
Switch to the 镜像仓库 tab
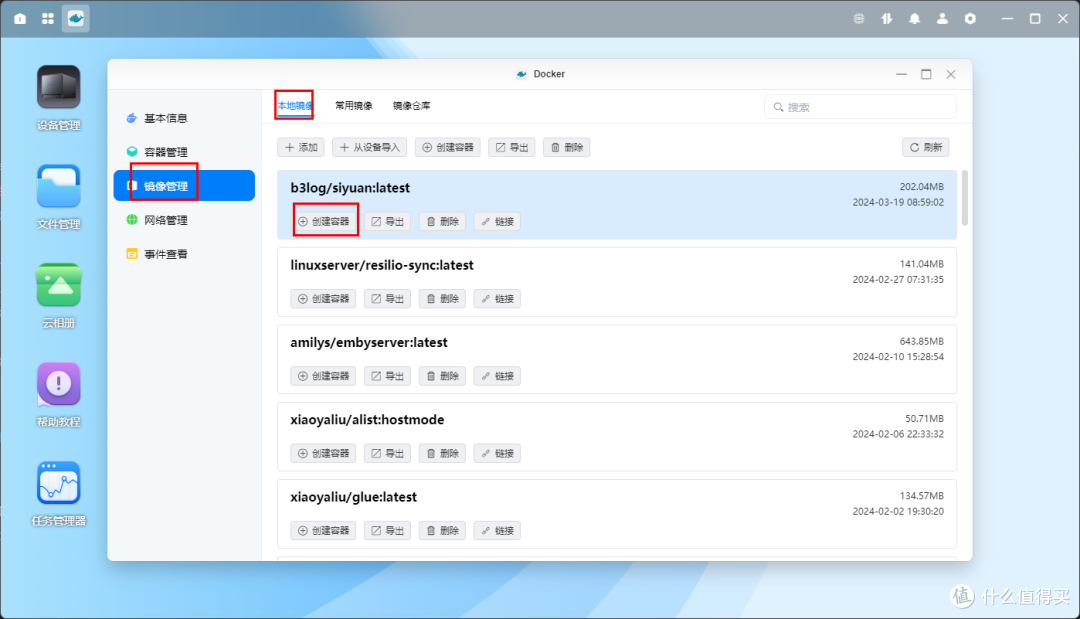coord(411,105)
